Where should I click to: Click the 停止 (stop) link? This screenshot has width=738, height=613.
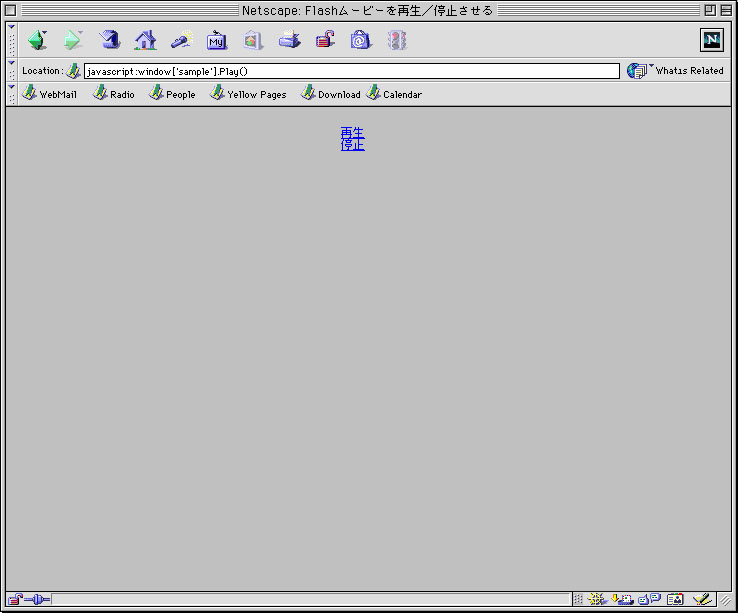pyautogui.click(x=353, y=145)
